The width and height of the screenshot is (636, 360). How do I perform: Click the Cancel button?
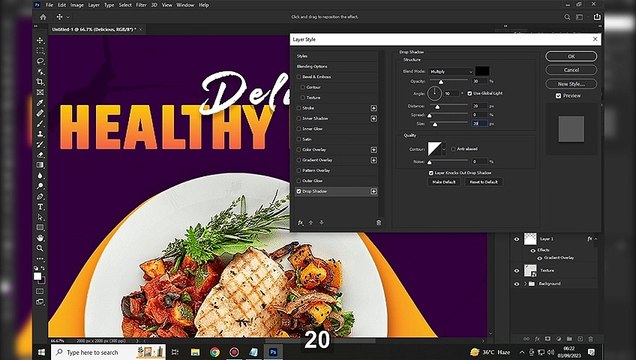coord(571,70)
